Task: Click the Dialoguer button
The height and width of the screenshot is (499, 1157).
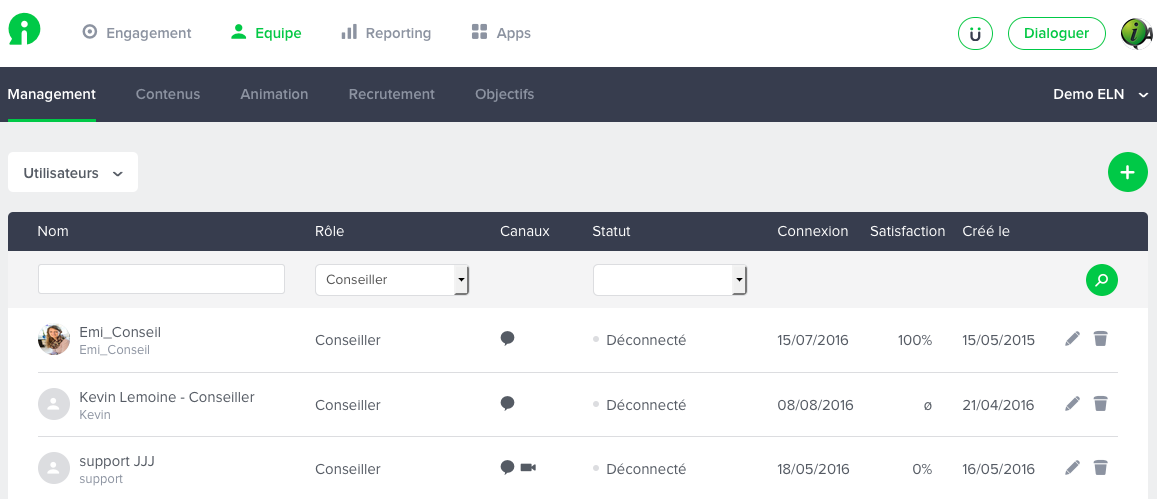Action: pyautogui.click(x=1057, y=33)
